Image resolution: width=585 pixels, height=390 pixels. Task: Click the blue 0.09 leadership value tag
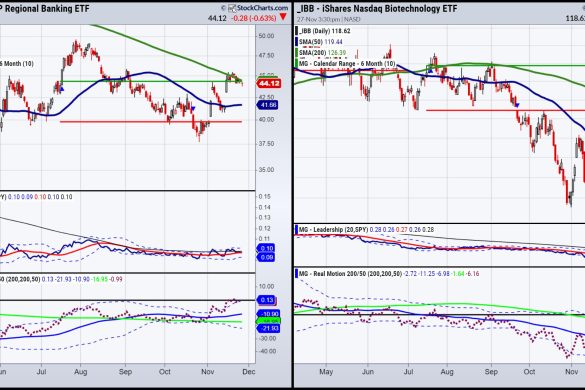click(266, 257)
